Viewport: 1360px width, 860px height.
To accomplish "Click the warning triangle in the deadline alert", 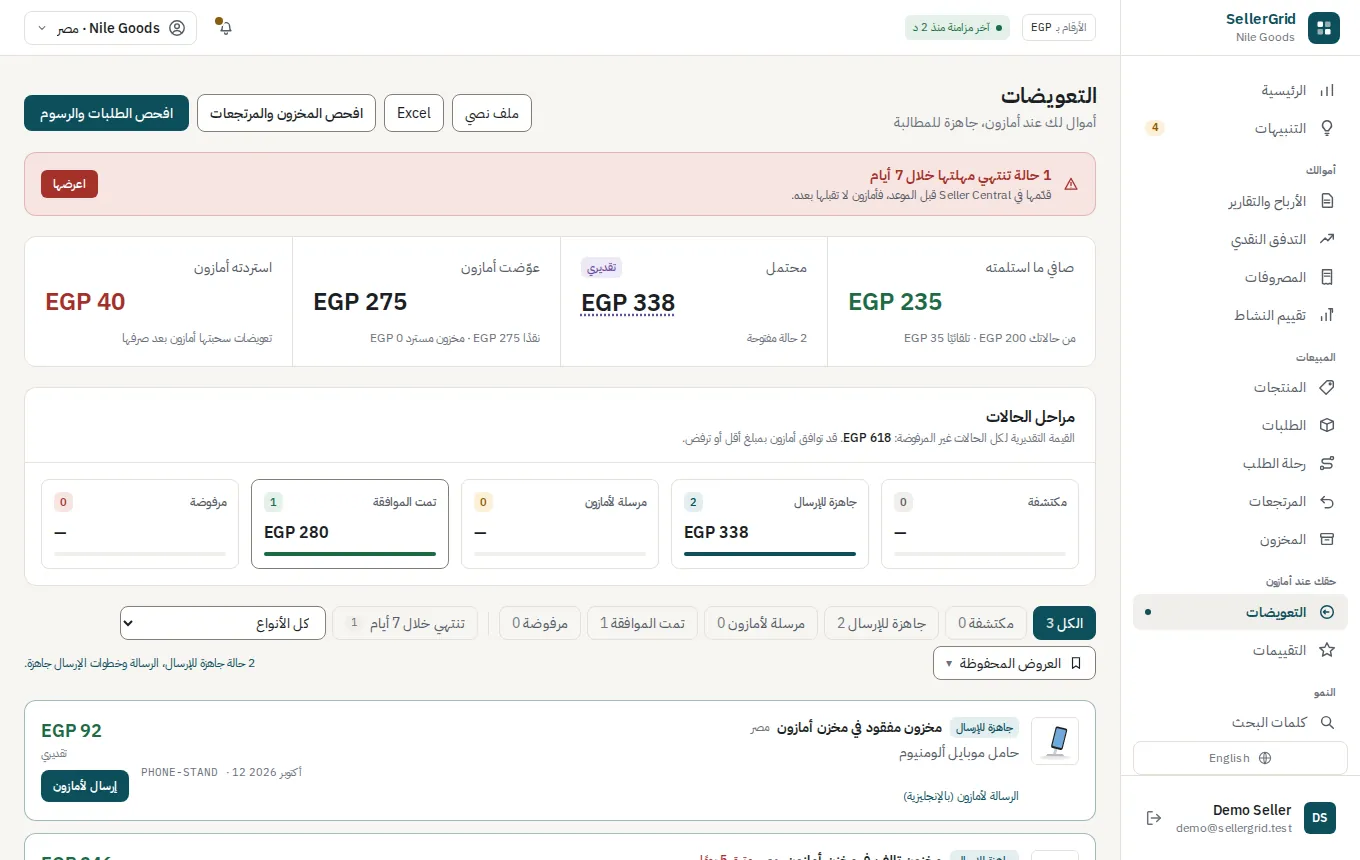I will [1071, 184].
